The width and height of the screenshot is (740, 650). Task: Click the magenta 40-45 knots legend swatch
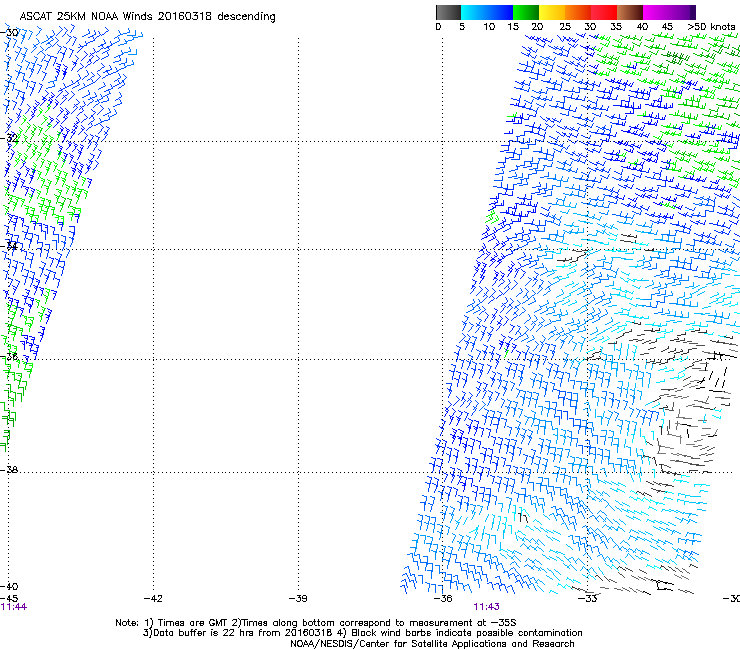pos(656,12)
